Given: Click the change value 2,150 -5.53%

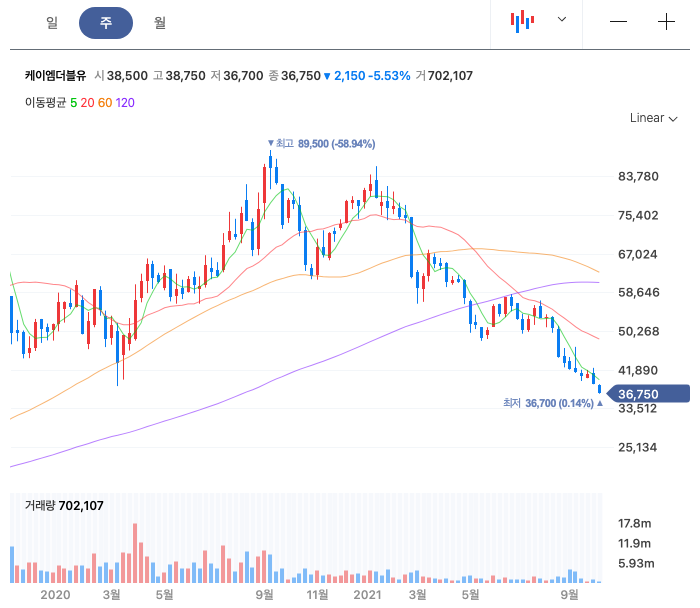Looking at the screenshot, I should point(367,75).
